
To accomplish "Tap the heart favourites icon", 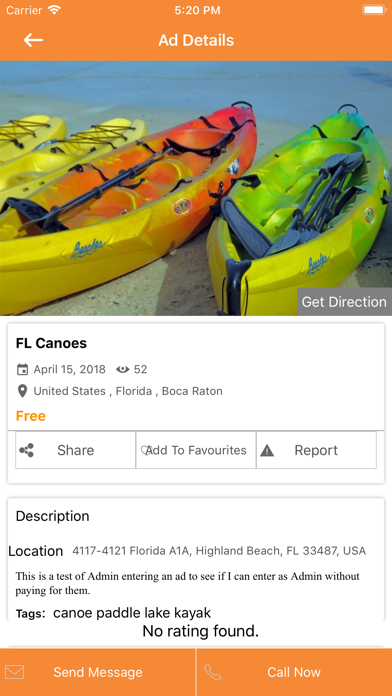I will click(145, 450).
